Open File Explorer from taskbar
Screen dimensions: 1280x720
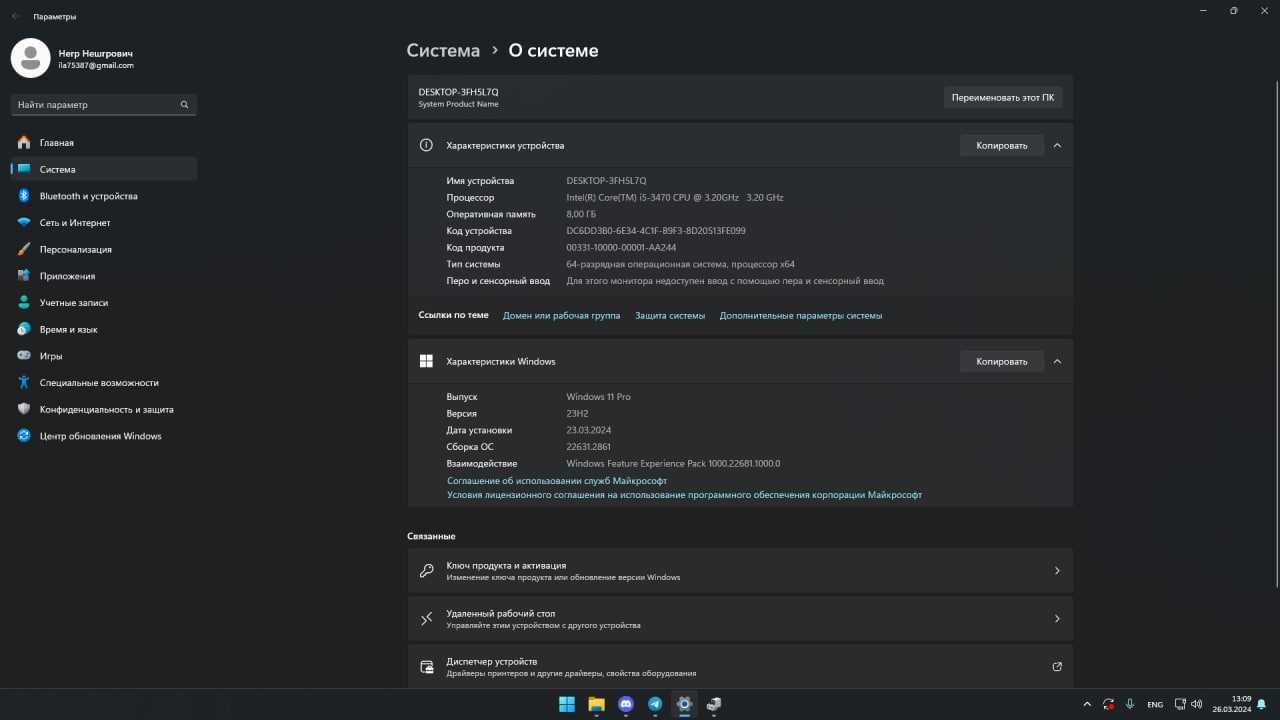(596, 704)
